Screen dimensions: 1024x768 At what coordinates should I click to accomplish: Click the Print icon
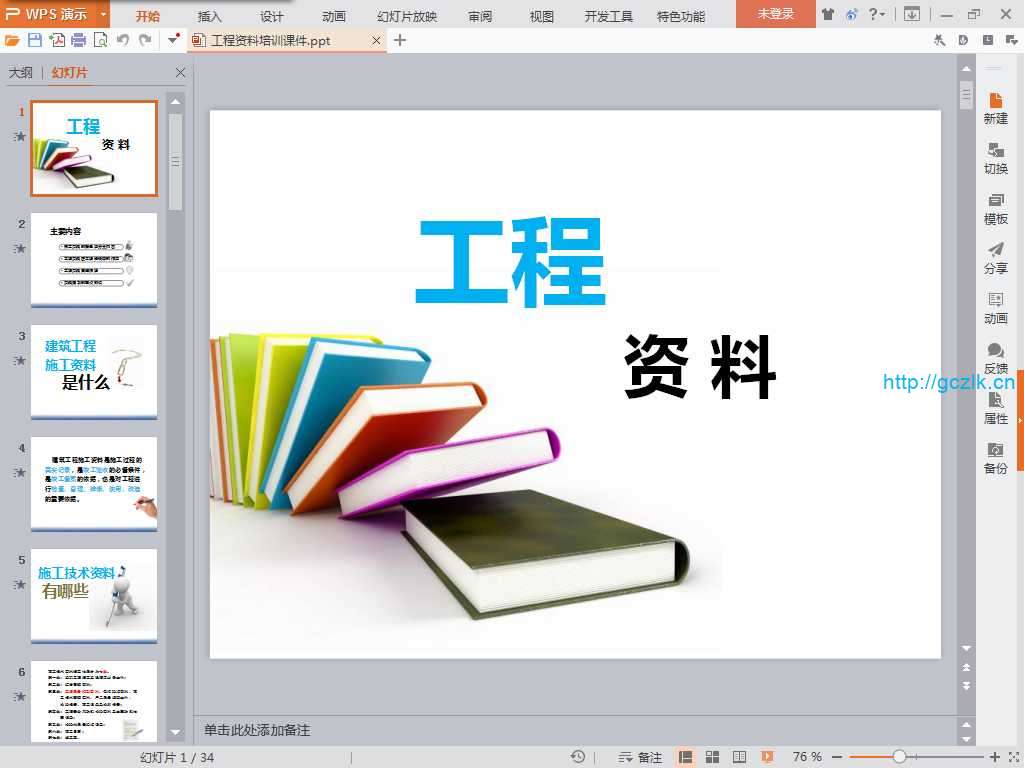pyautogui.click(x=78, y=40)
